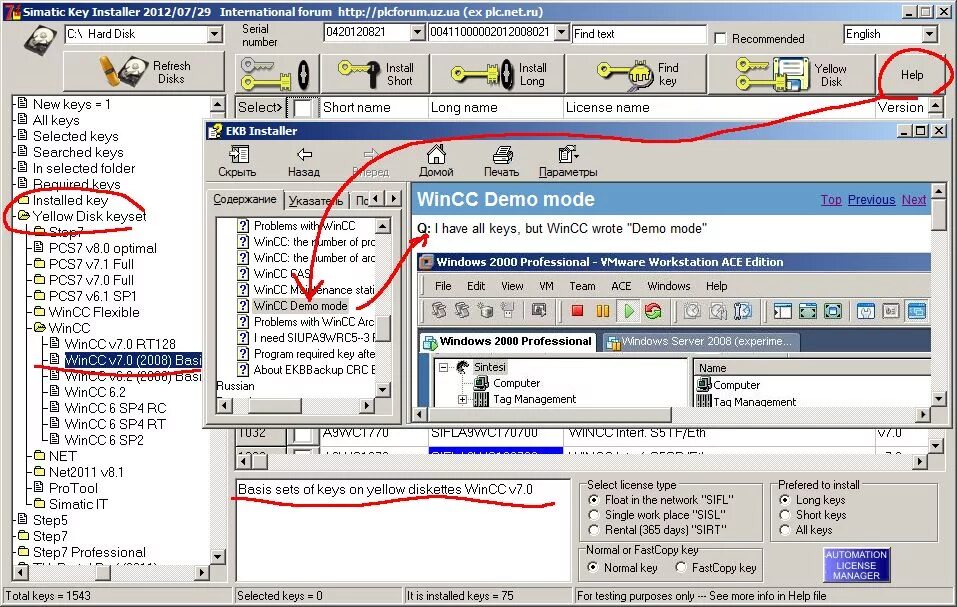Open About EKBBackup CRC help topic

(x=314, y=370)
